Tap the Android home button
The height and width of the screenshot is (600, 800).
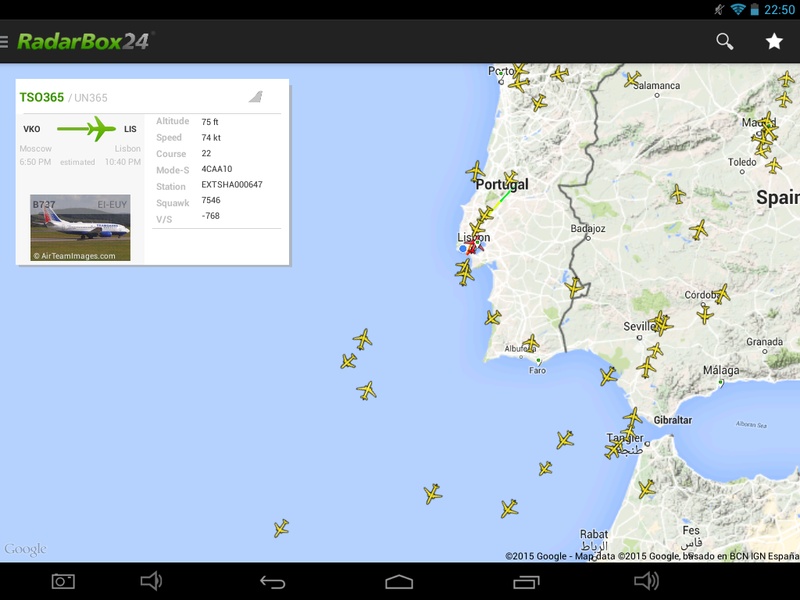(399, 582)
